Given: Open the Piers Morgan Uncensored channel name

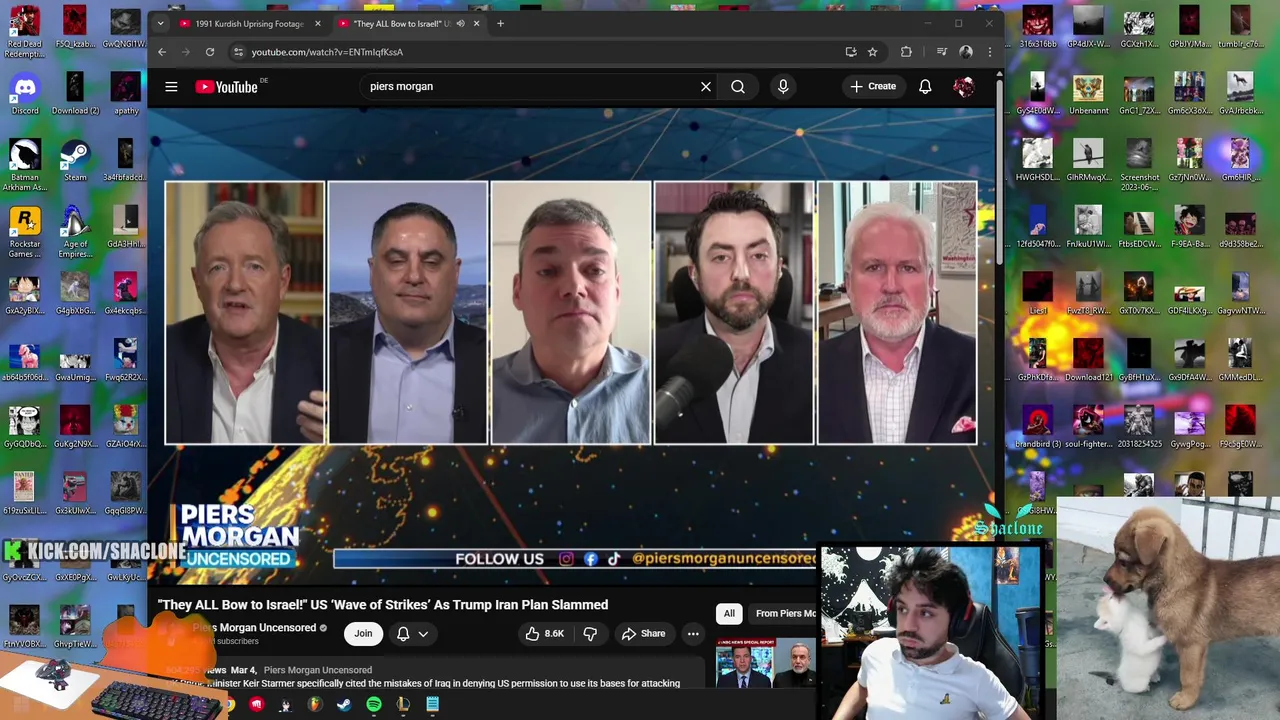Looking at the screenshot, I should (x=254, y=628).
